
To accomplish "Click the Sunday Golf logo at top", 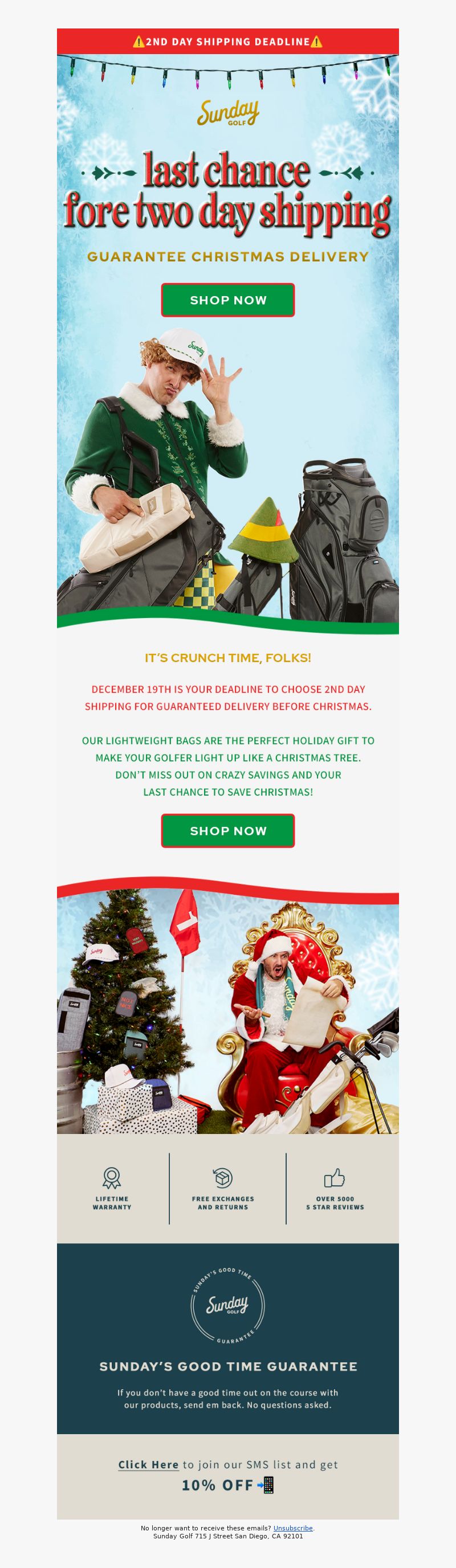I will (227, 114).
